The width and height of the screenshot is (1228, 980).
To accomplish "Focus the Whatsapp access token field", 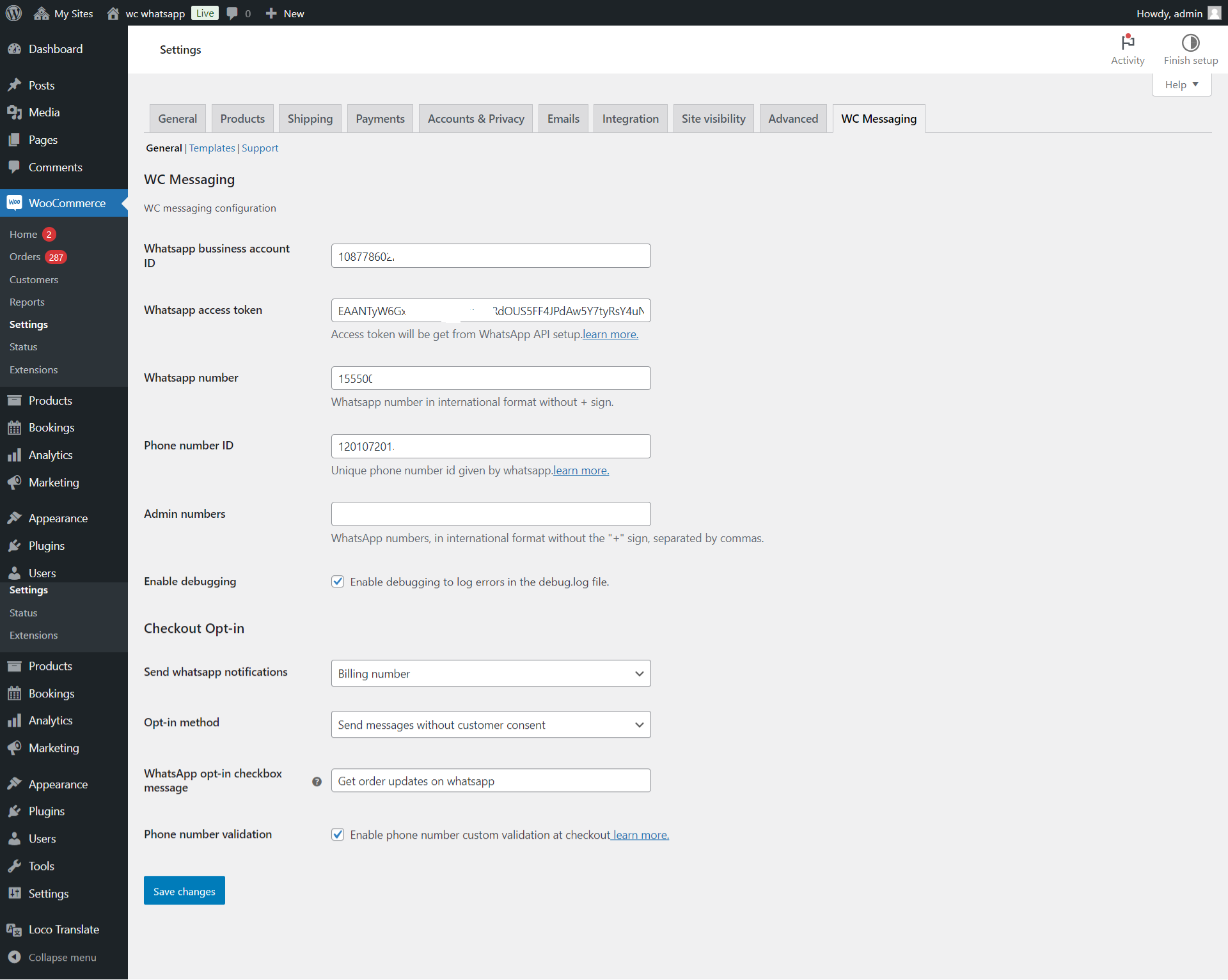I will 491,311.
